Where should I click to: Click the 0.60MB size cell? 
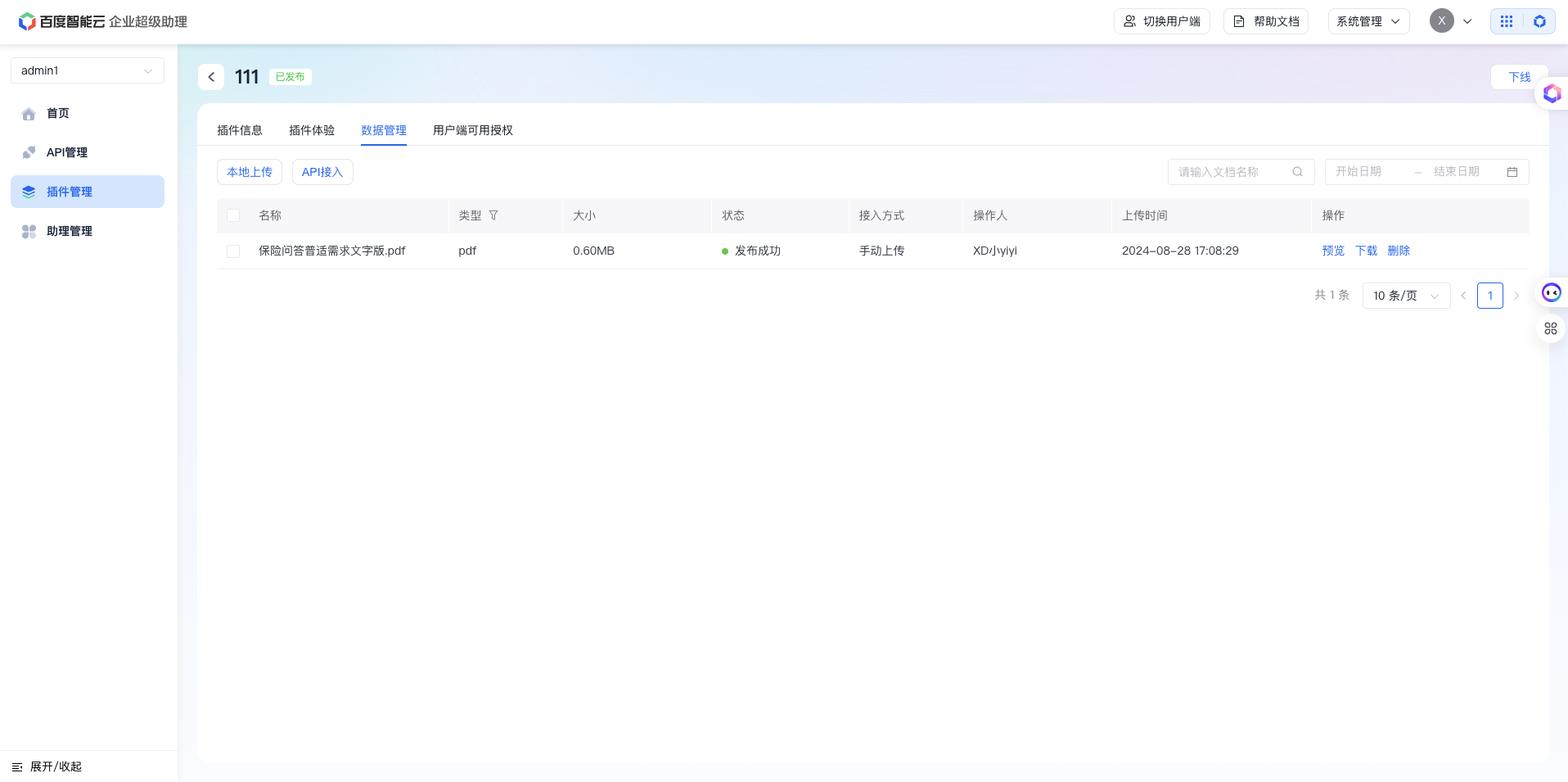tap(593, 251)
